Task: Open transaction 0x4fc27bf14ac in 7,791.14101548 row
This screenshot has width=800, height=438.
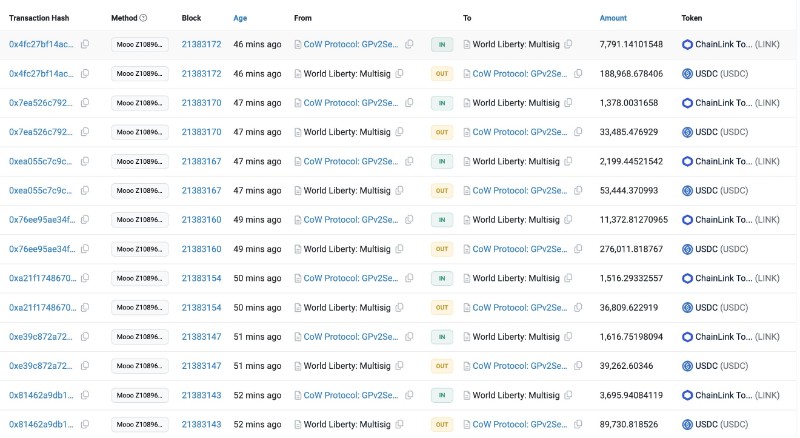Action: pos(41,44)
